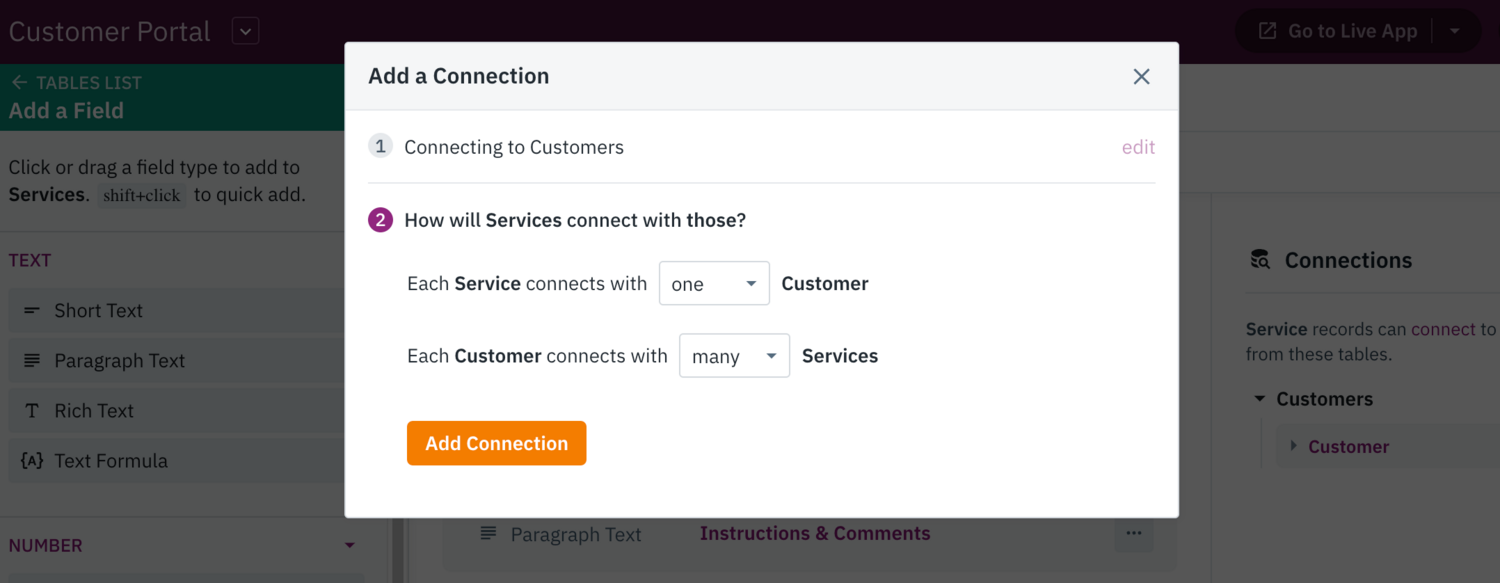Screen dimensions: 1500x583
Task: Select the Text Formula field type icon
Action: (x=32, y=461)
